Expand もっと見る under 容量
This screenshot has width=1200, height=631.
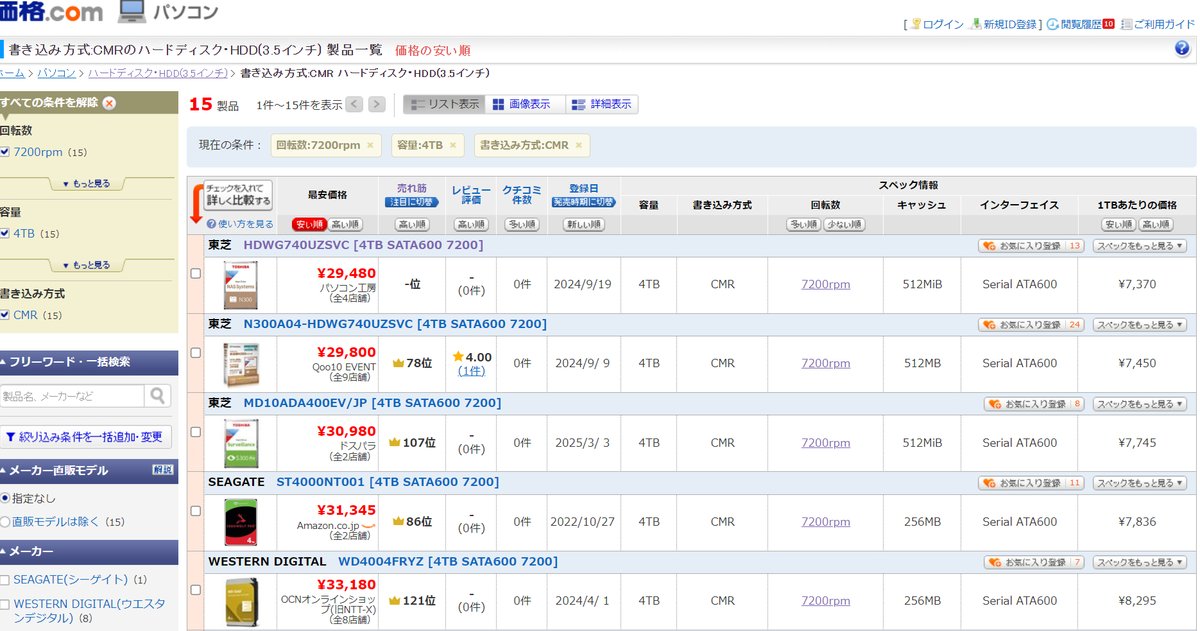tap(86, 265)
